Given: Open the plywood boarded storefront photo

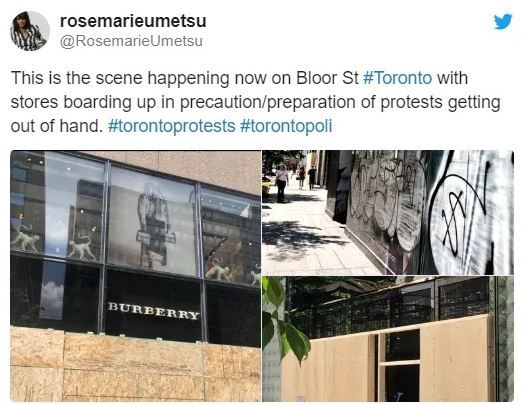Looking at the screenshot, I should pyautogui.click(x=388, y=339).
